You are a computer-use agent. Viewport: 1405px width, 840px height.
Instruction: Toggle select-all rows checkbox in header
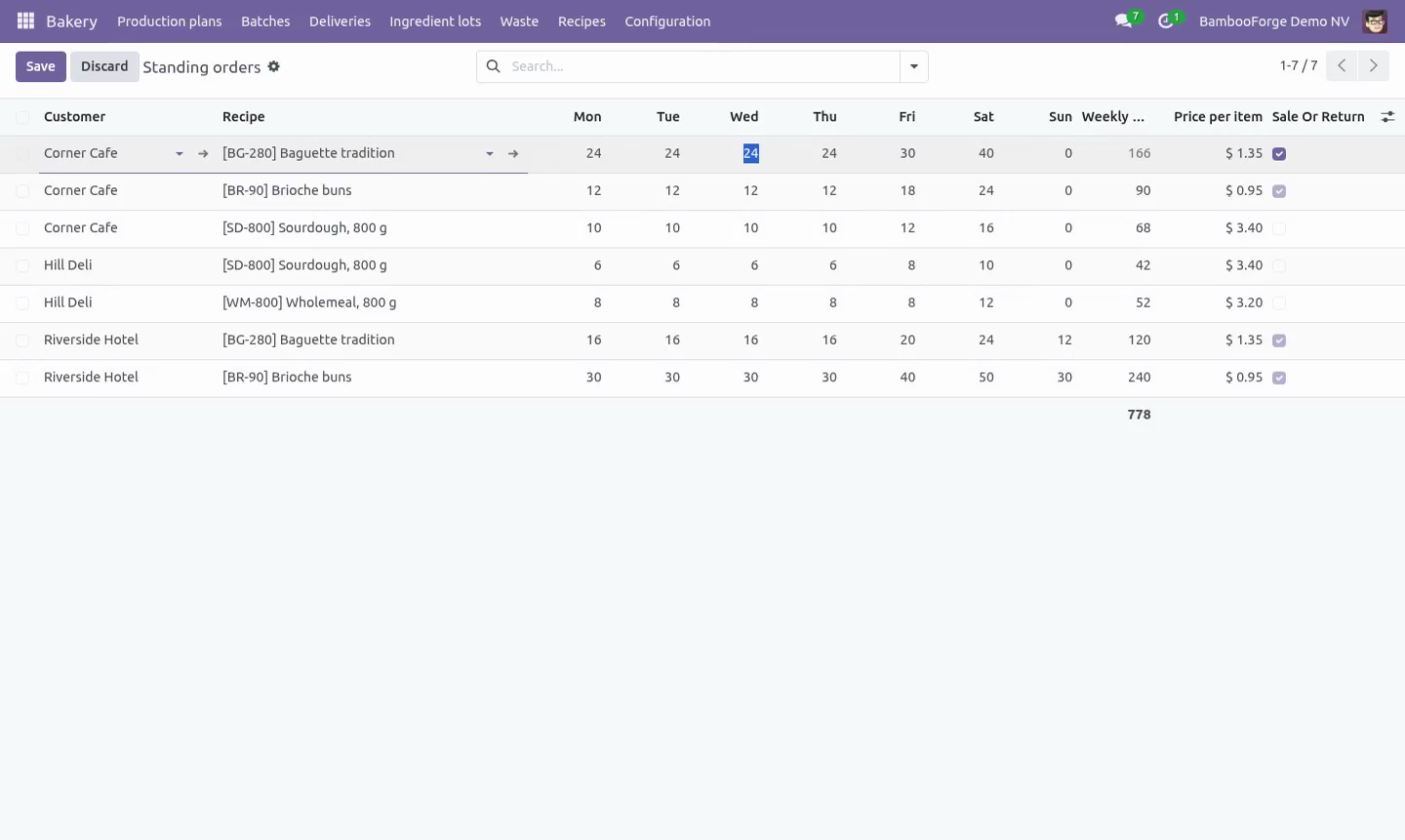pos(22,117)
